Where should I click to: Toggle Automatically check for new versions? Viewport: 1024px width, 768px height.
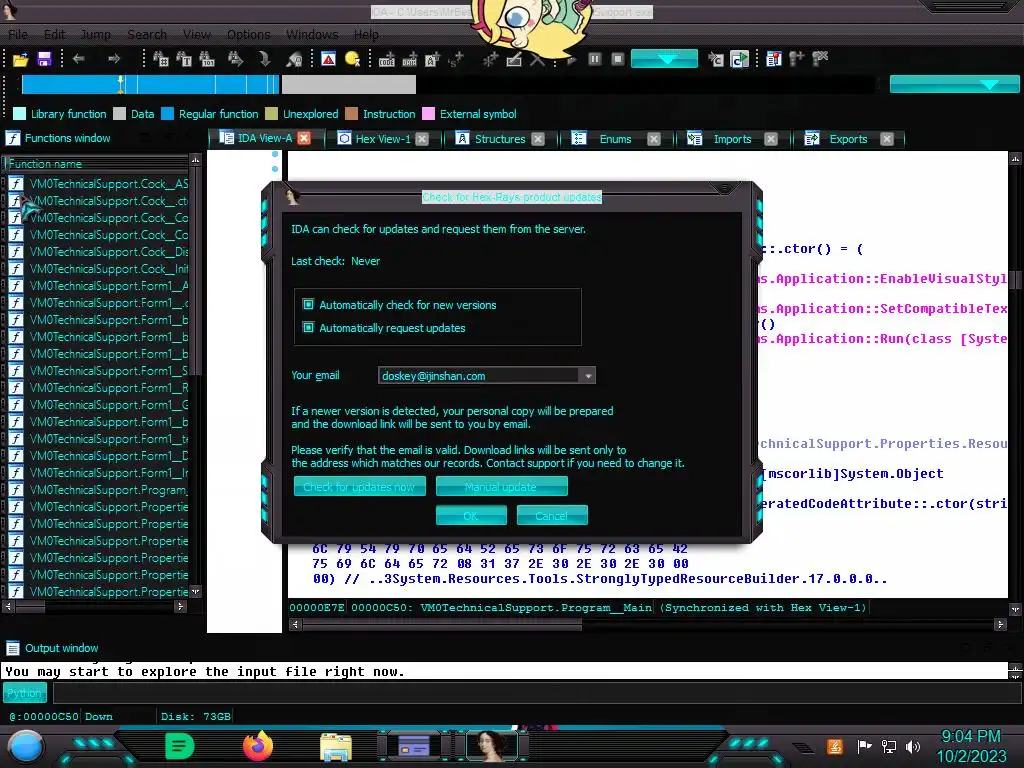(308, 304)
